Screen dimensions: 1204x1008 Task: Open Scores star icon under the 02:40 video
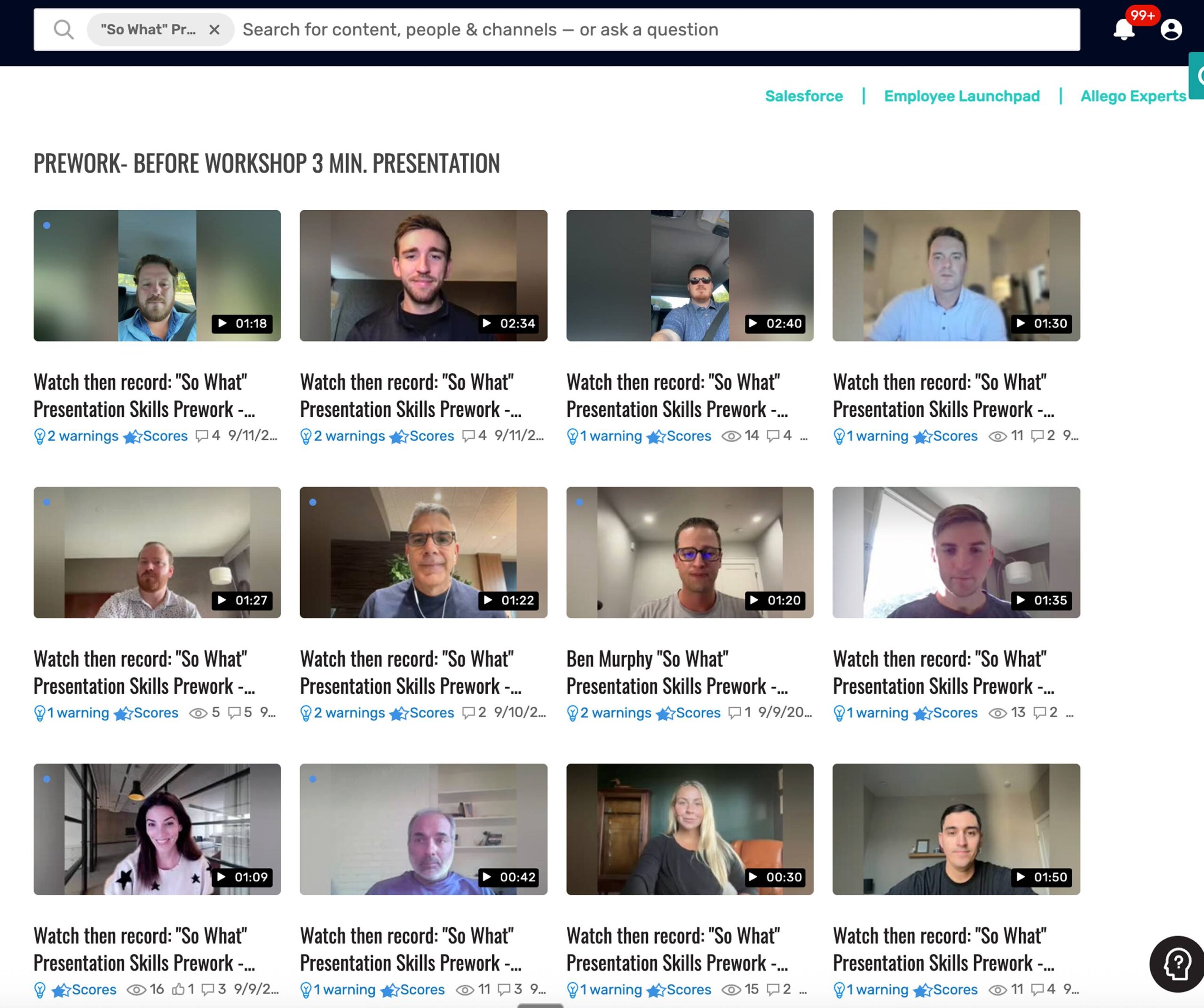(x=655, y=437)
